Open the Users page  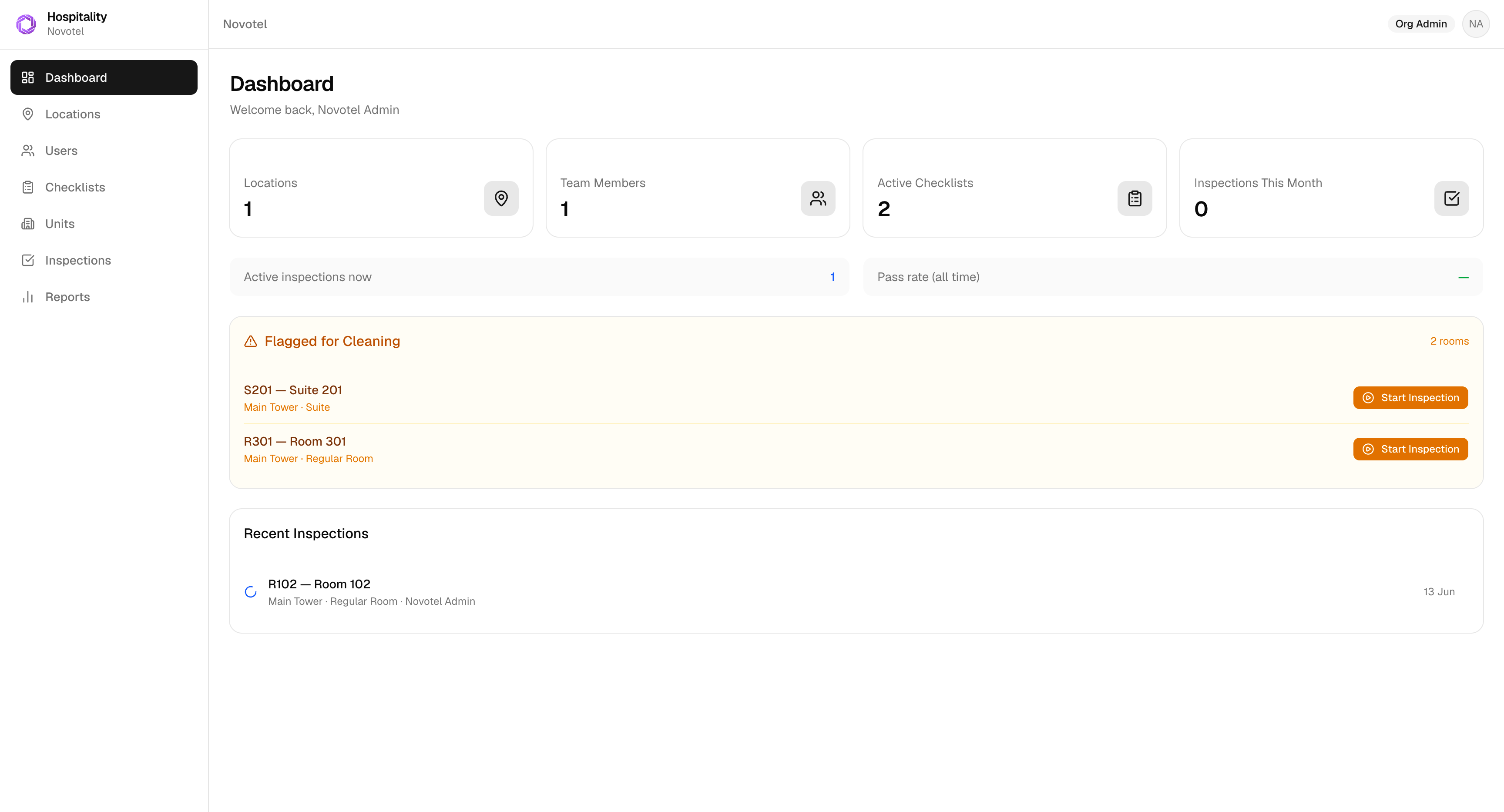coord(104,151)
